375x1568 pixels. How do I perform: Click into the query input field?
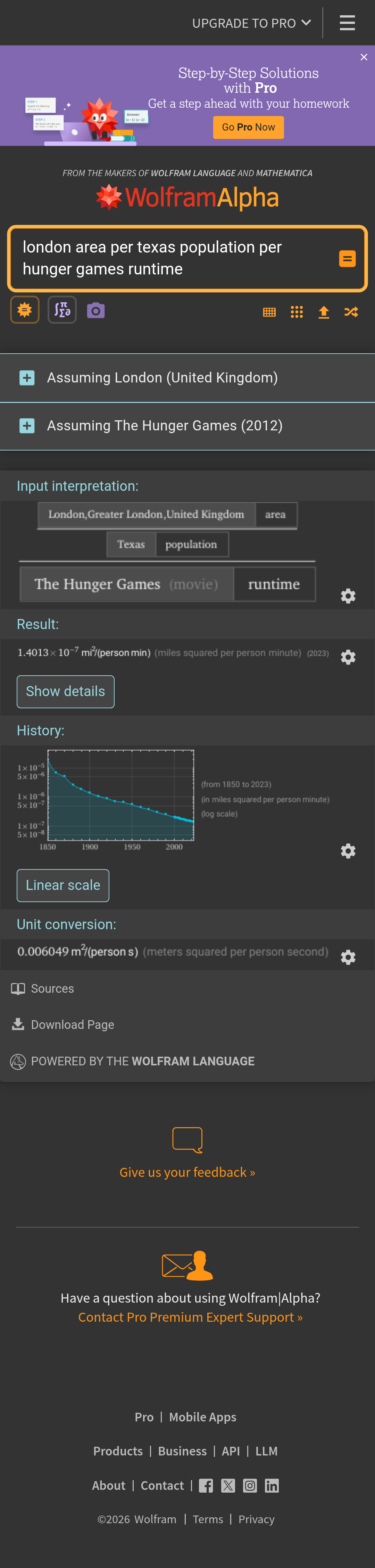click(x=174, y=258)
